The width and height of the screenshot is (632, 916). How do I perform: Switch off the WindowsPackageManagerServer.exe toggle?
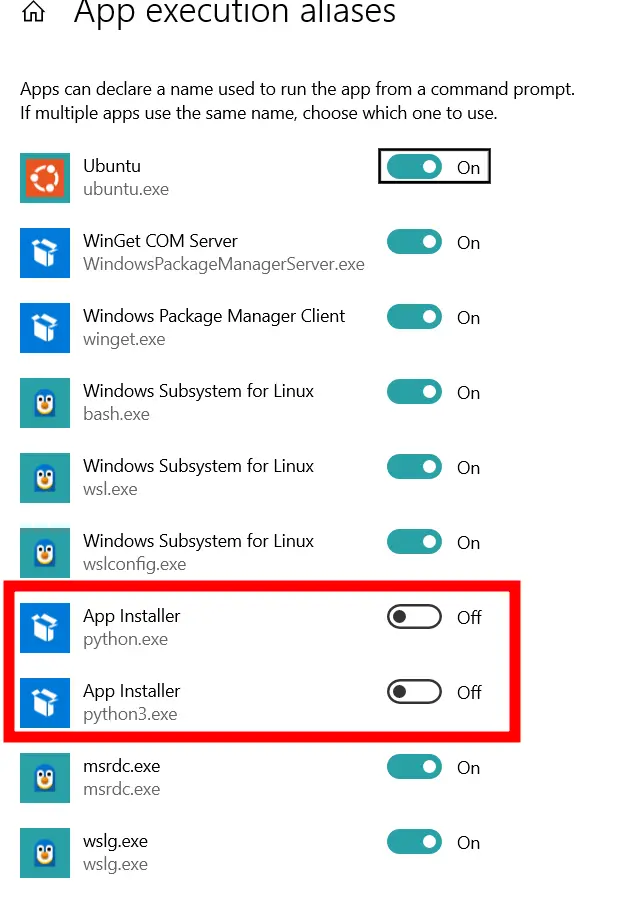coord(414,242)
